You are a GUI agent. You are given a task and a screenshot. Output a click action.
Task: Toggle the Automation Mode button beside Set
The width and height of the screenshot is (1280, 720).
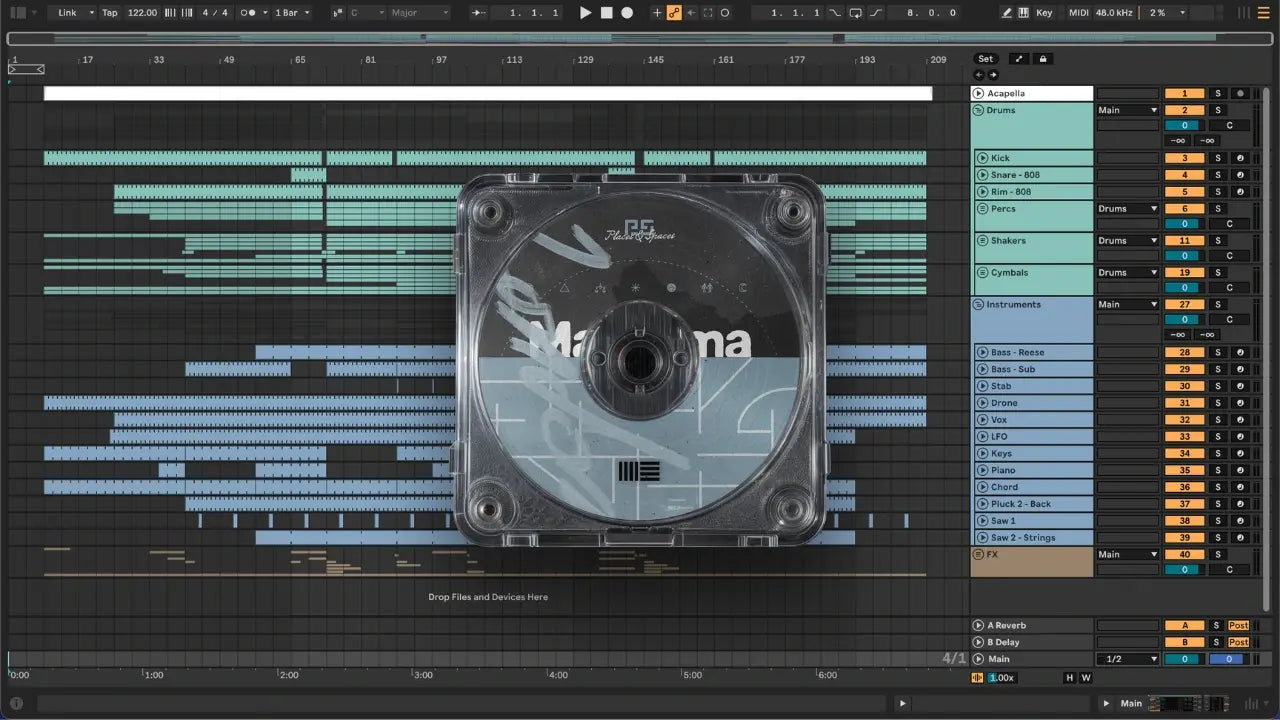tap(1018, 59)
